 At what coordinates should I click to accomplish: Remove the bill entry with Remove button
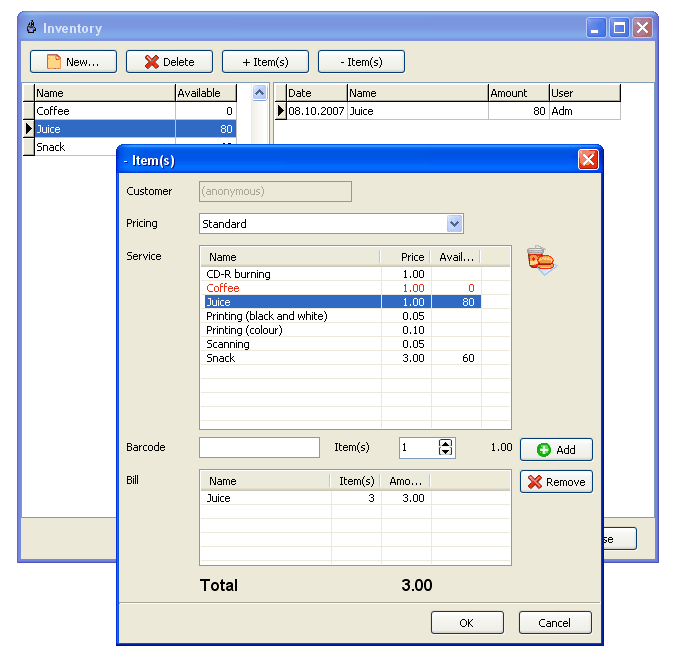[x=556, y=482]
